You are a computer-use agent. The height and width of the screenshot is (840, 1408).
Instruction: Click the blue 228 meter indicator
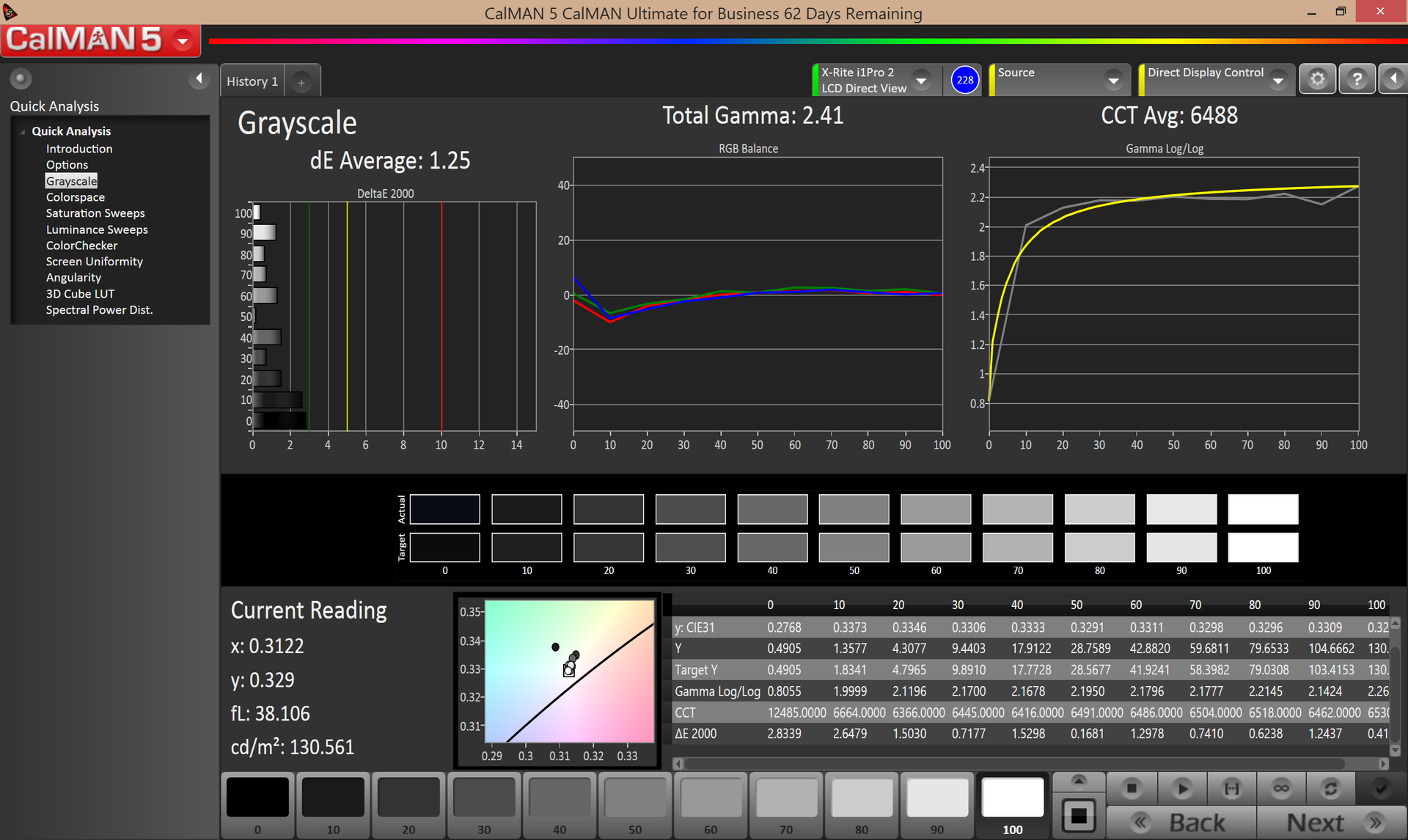point(964,80)
